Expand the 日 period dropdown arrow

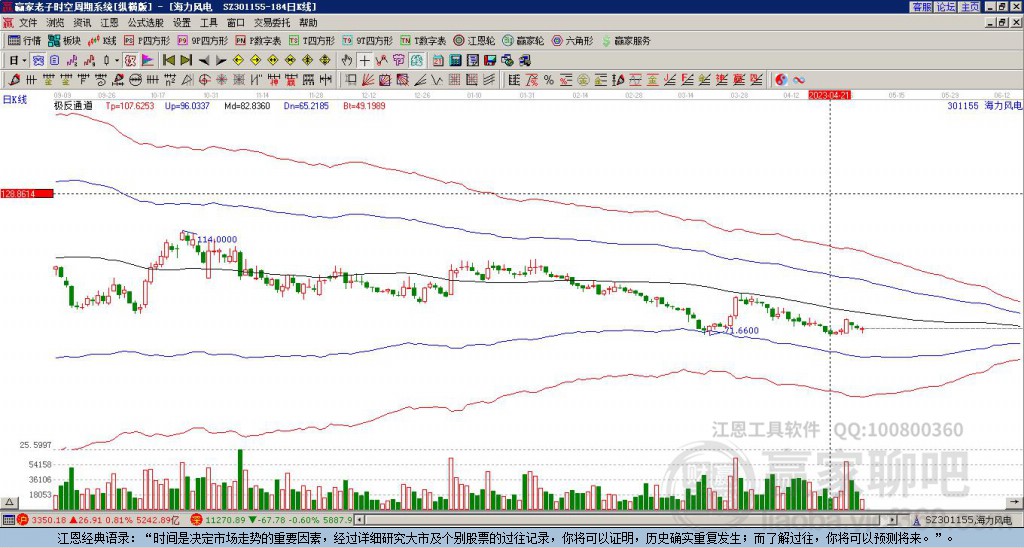click(x=24, y=60)
